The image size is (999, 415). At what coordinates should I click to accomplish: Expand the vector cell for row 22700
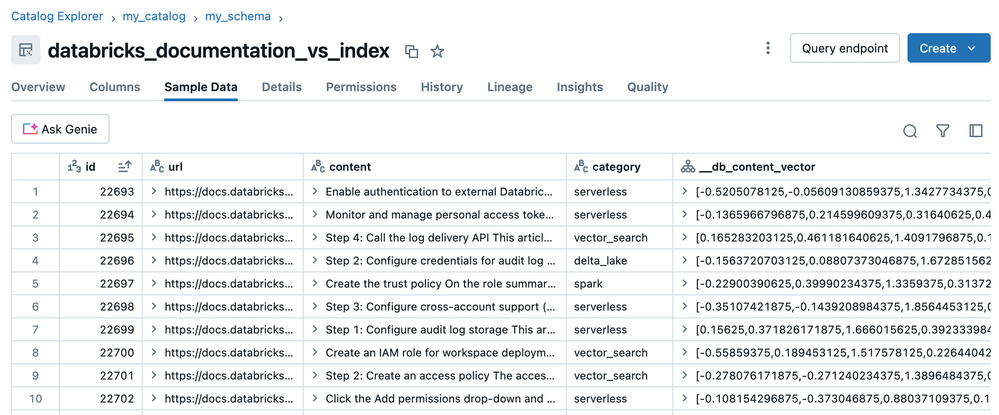tap(685, 352)
